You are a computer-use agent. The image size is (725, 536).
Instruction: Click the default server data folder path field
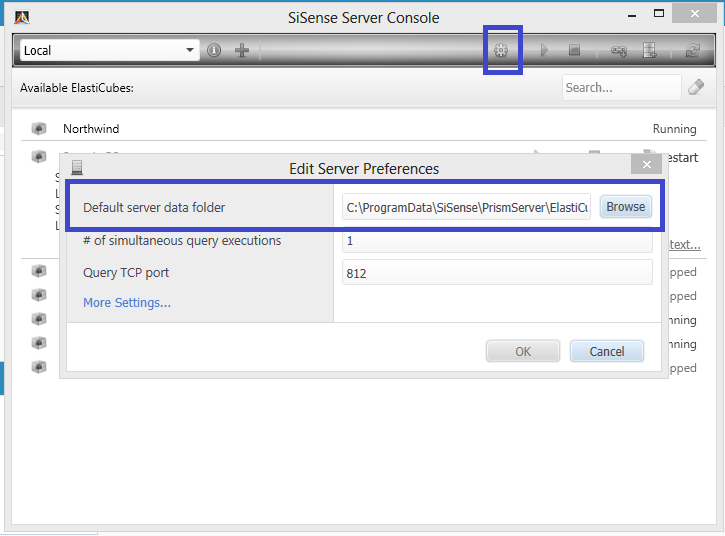[x=467, y=207]
